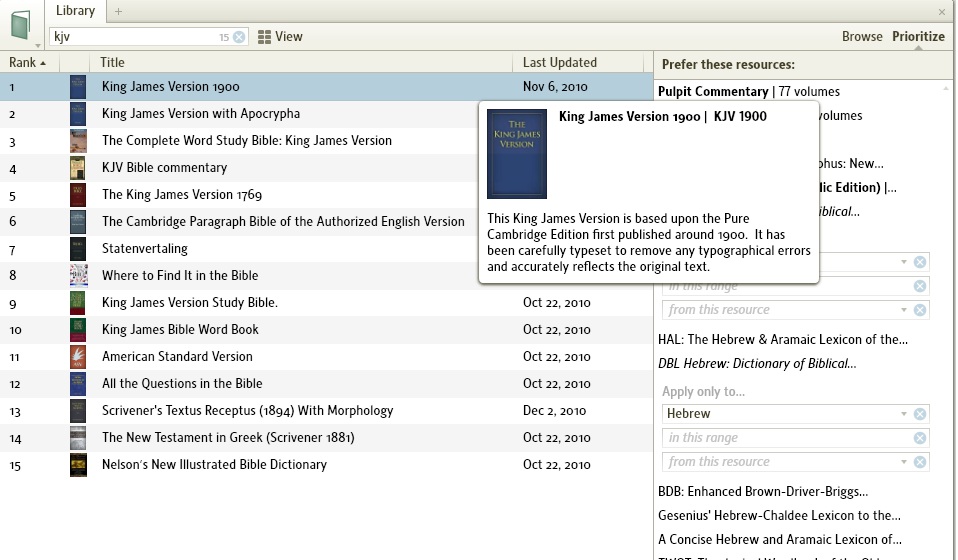Viewport: 958px width, 560px height.
Task: Add a new tab with the plus icon
Action: (119, 11)
